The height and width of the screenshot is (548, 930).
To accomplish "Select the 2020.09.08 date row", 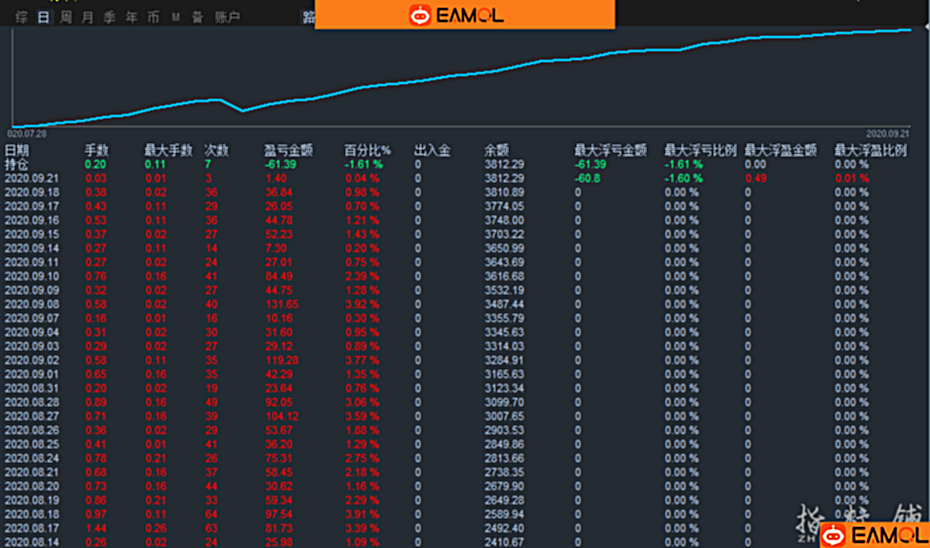I will click(x=32, y=304).
